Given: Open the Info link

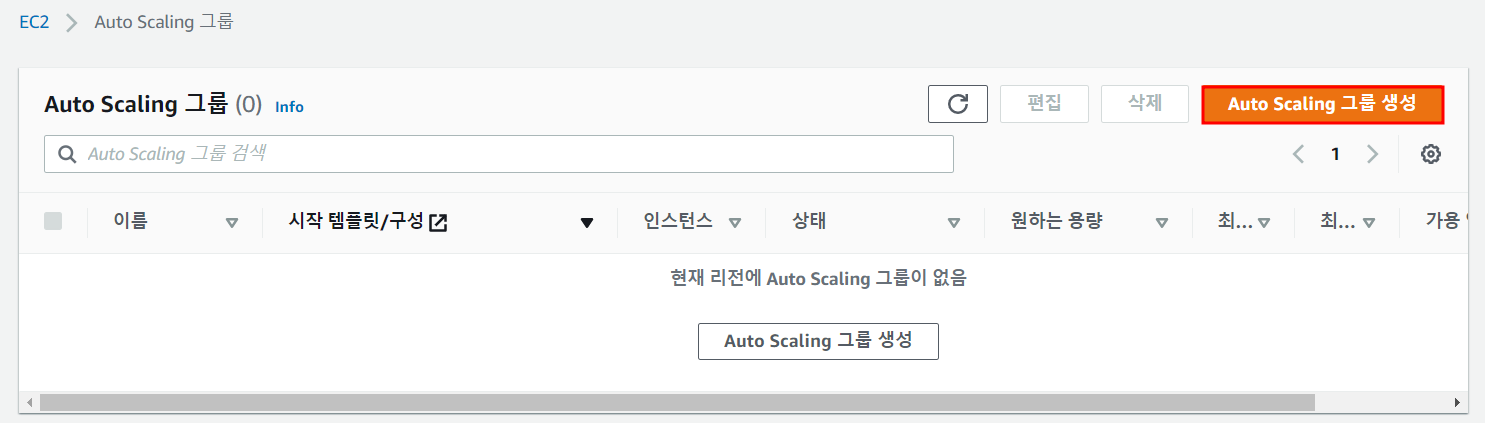Looking at the screenshot, I should coord(289,106).
